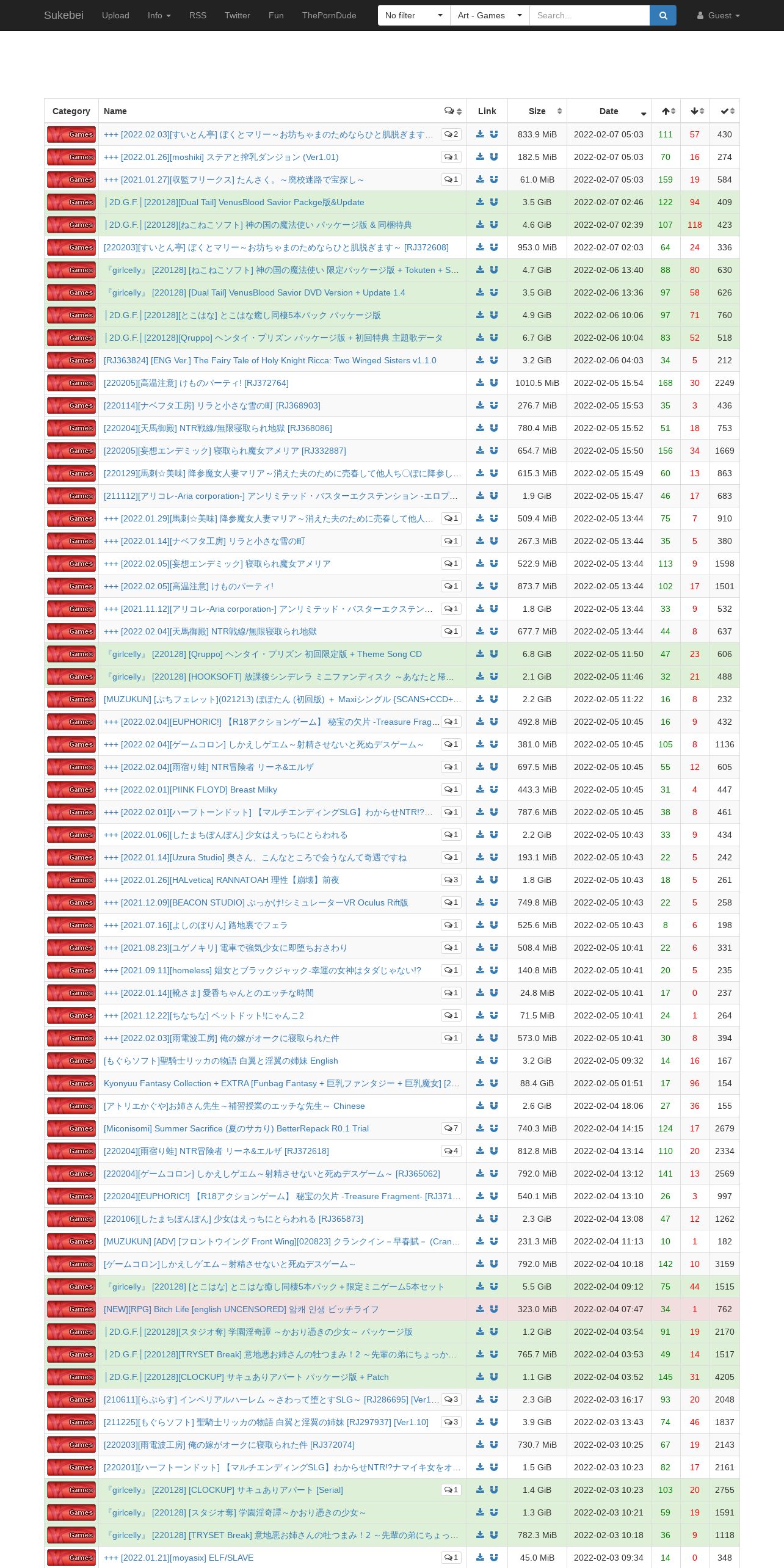Click the Sukebei site logo

pos(64,15)
